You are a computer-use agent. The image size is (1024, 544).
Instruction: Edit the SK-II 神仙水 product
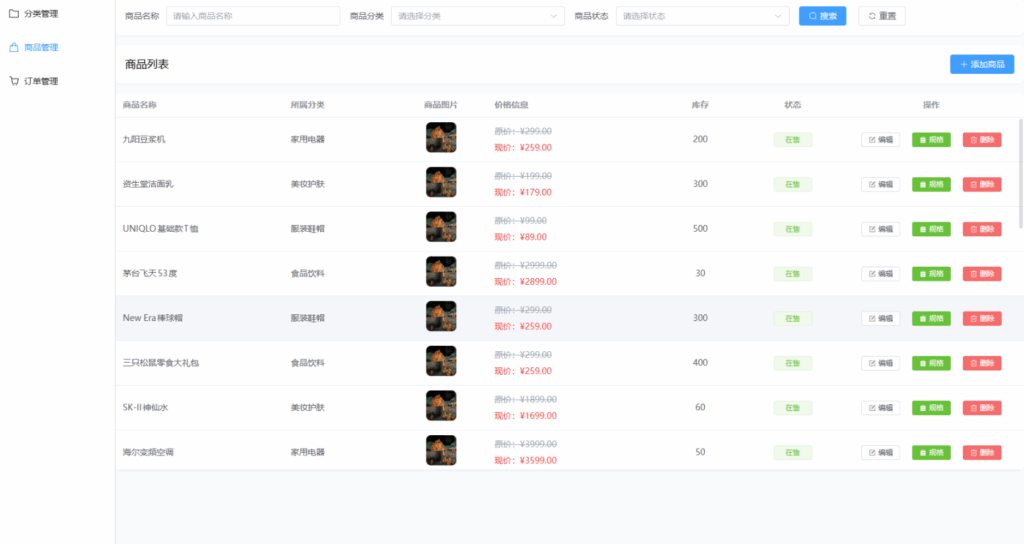click(x=880, y=408)
